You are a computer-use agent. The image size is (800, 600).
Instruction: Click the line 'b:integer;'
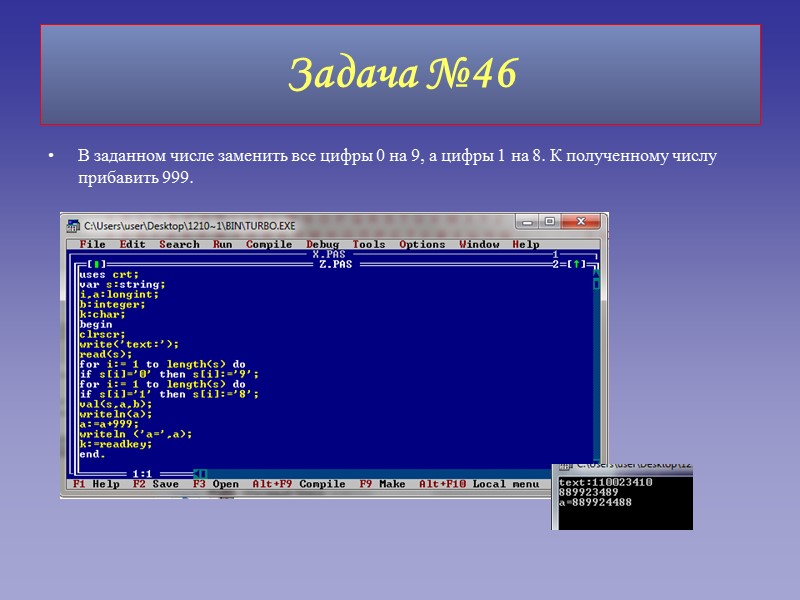point(112,304)
